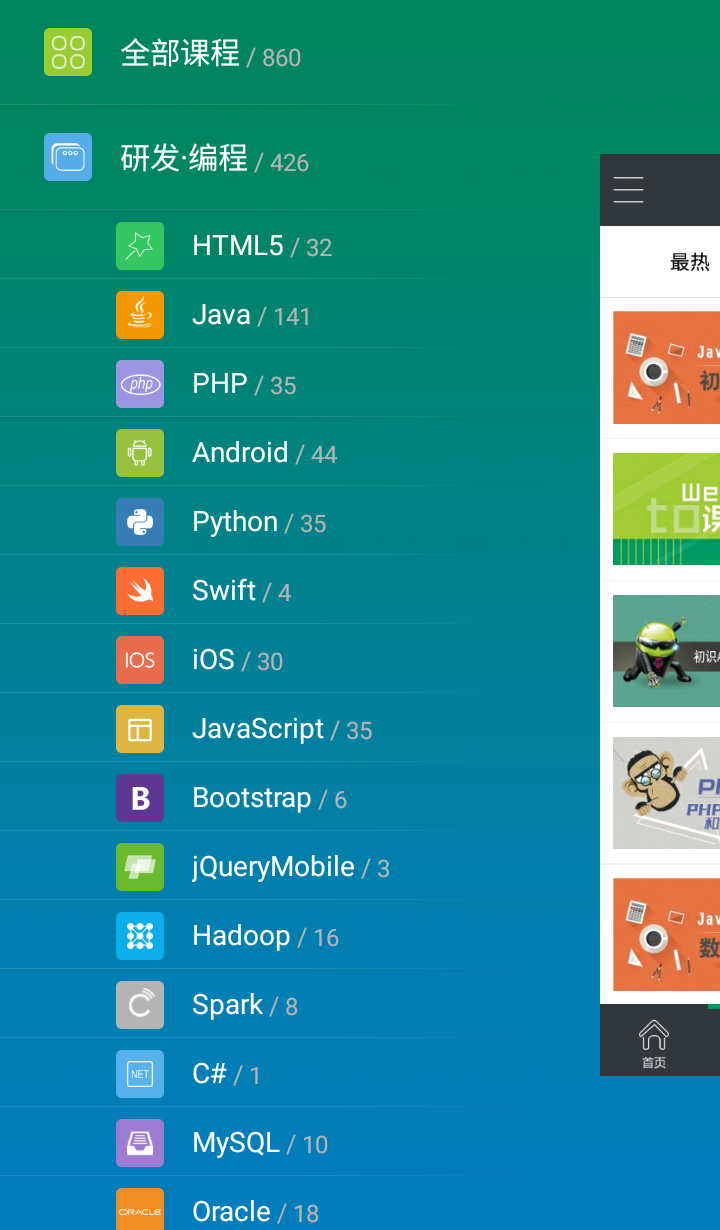Open the last orange Java course thumbnail
This screenshot has height=1230, width=720.
tap(666, 935)
